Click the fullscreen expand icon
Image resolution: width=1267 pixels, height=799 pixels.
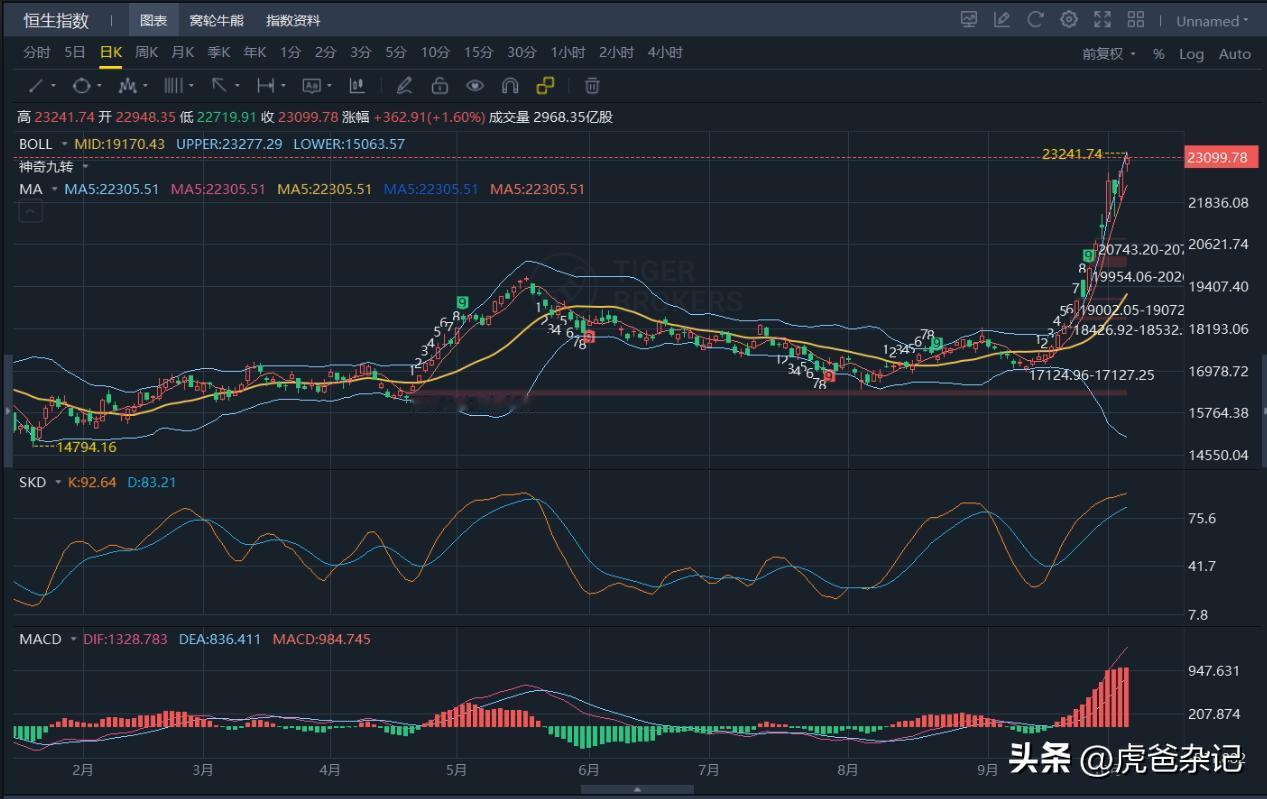click(x=1102, y=19)
